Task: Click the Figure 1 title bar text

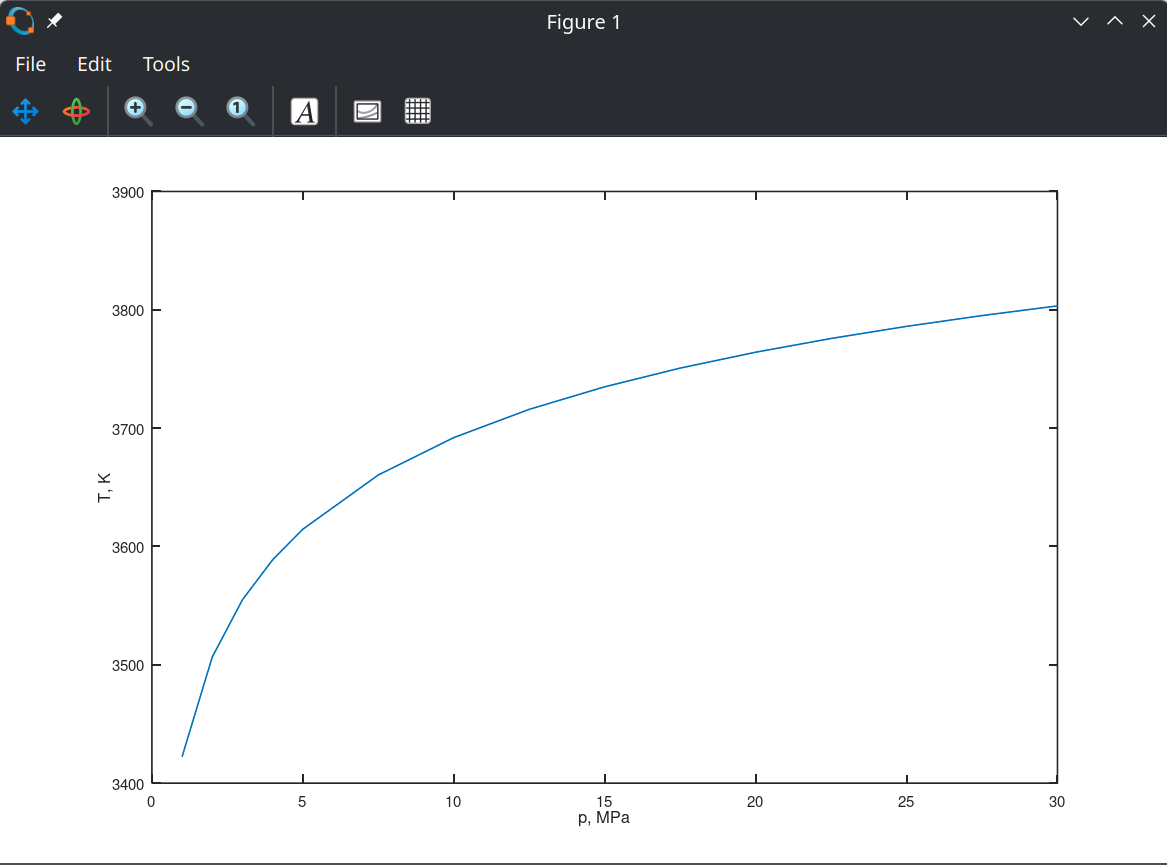Action: coord(584,21)
